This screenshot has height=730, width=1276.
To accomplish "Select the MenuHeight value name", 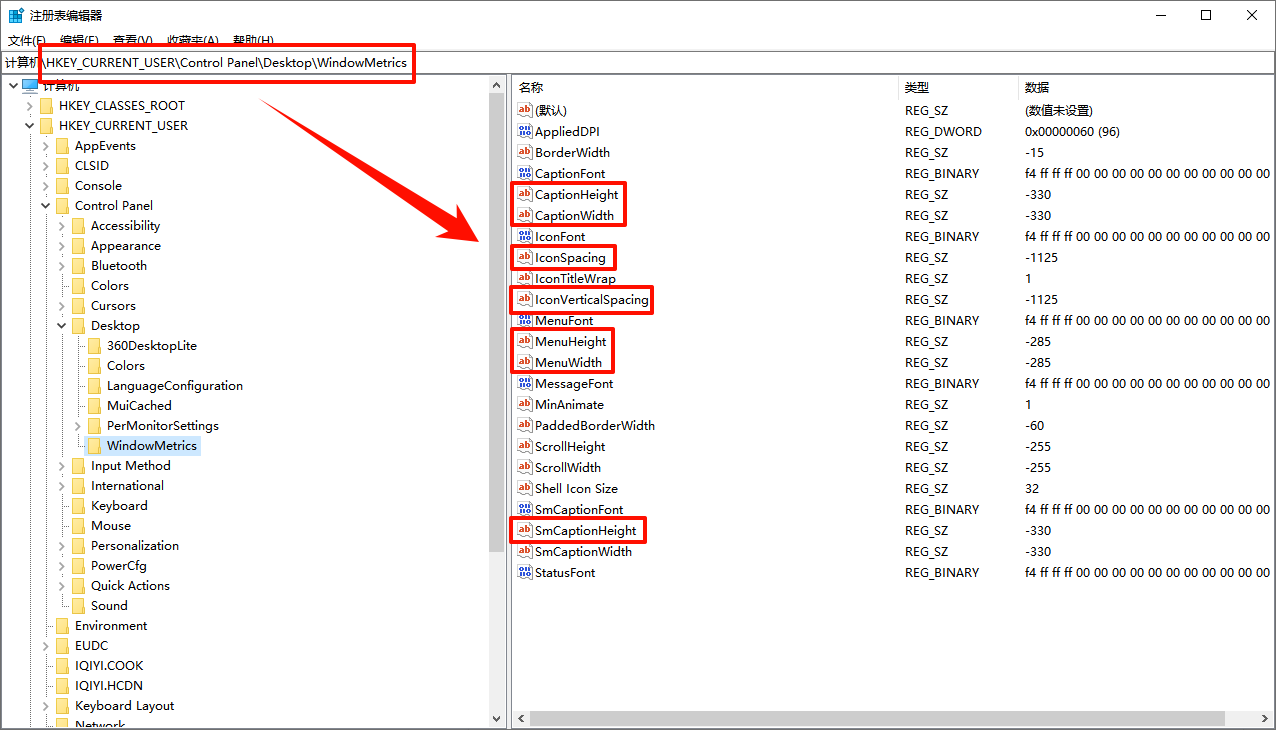I will click(x=570, y=342).
